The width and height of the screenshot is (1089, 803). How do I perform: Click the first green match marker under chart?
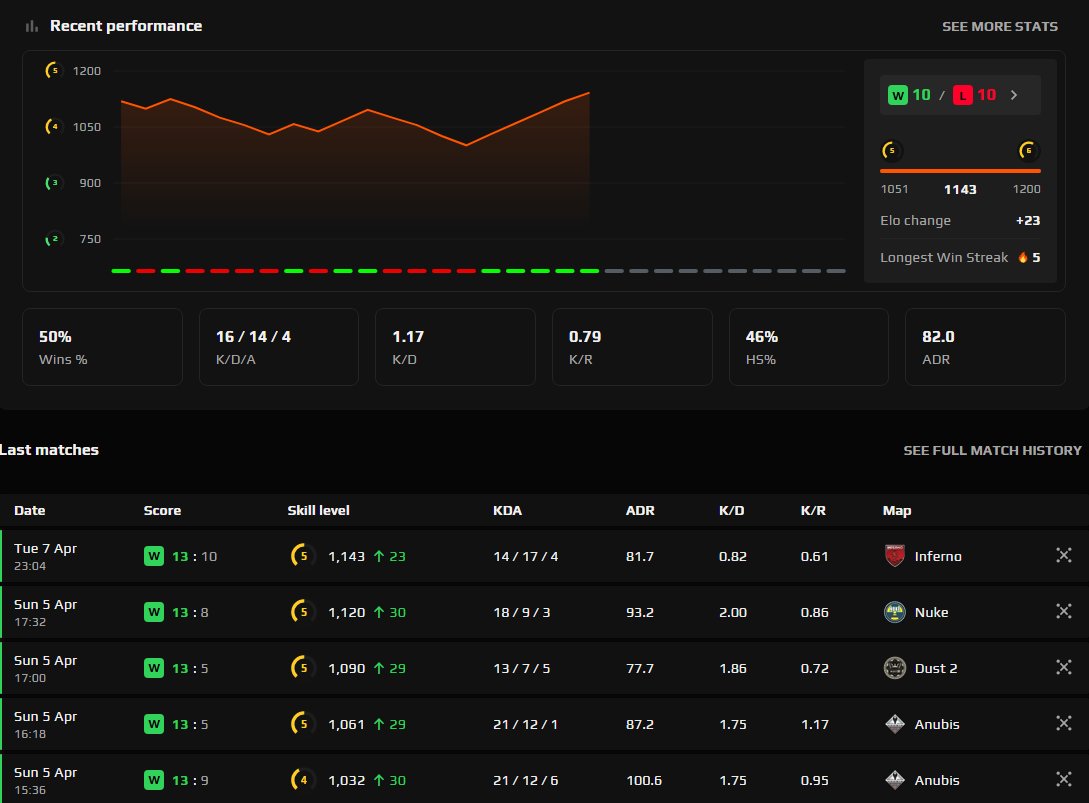click(x=121, y=271)
